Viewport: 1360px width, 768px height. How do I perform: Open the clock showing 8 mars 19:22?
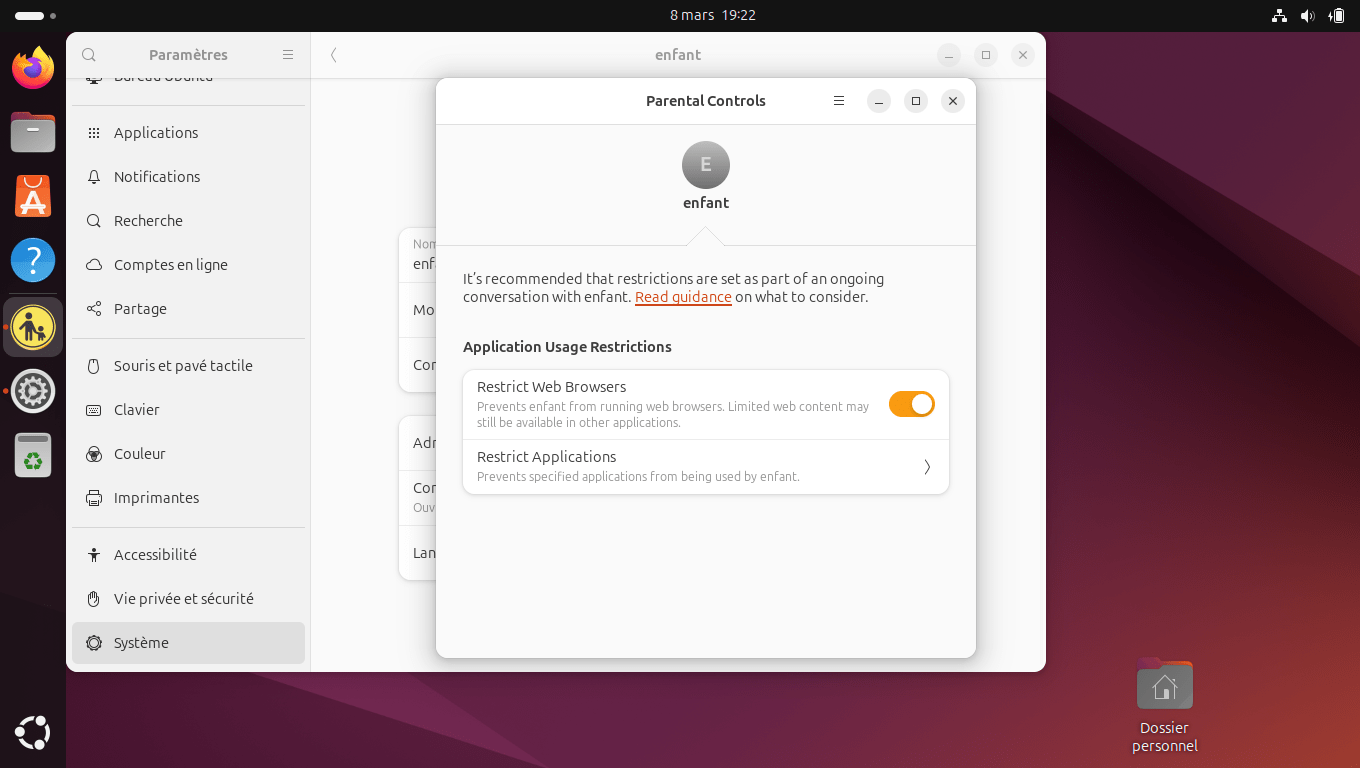point(712,16)
